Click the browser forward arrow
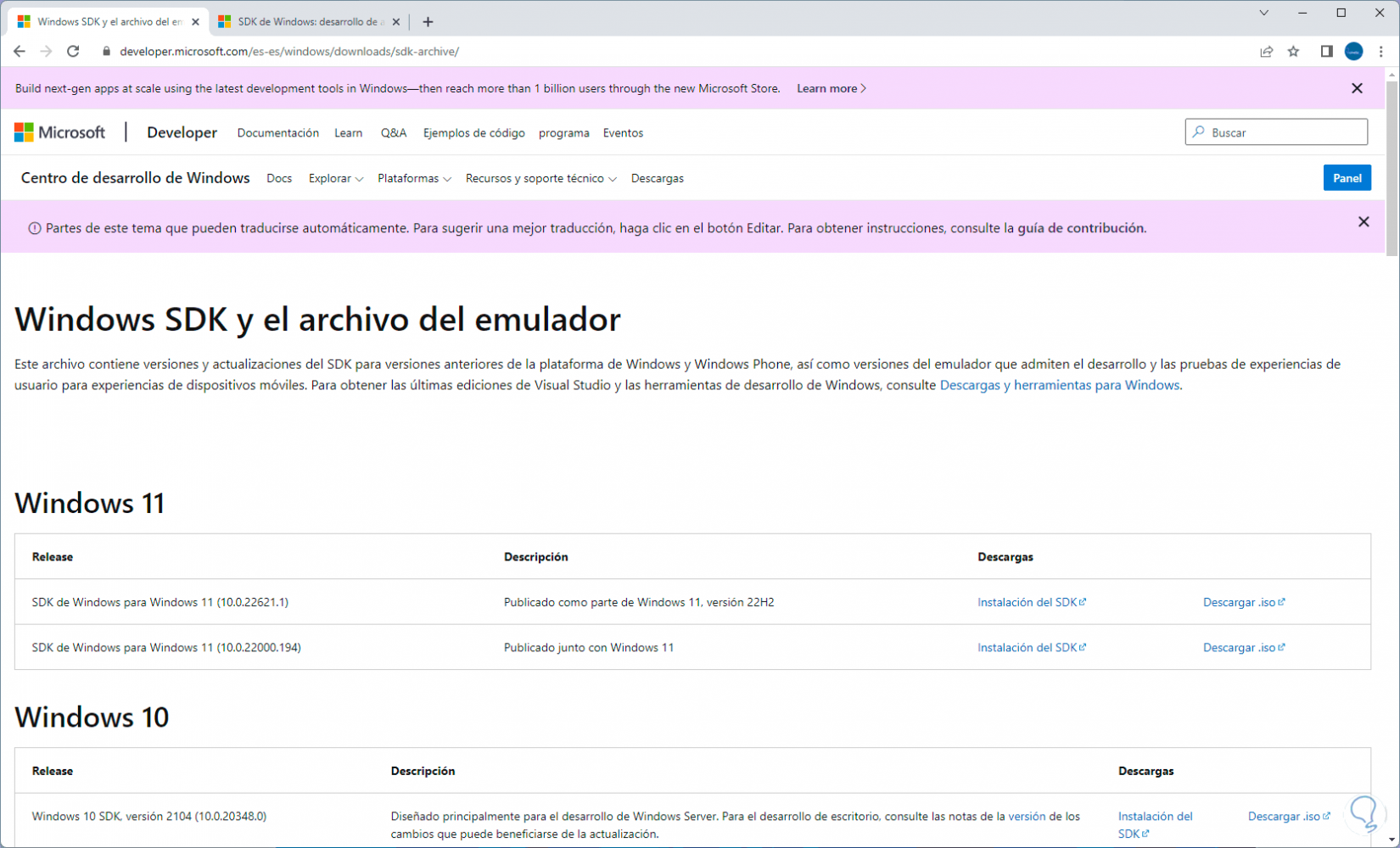This screenshot has height=848, width=1400. (47, 52)
